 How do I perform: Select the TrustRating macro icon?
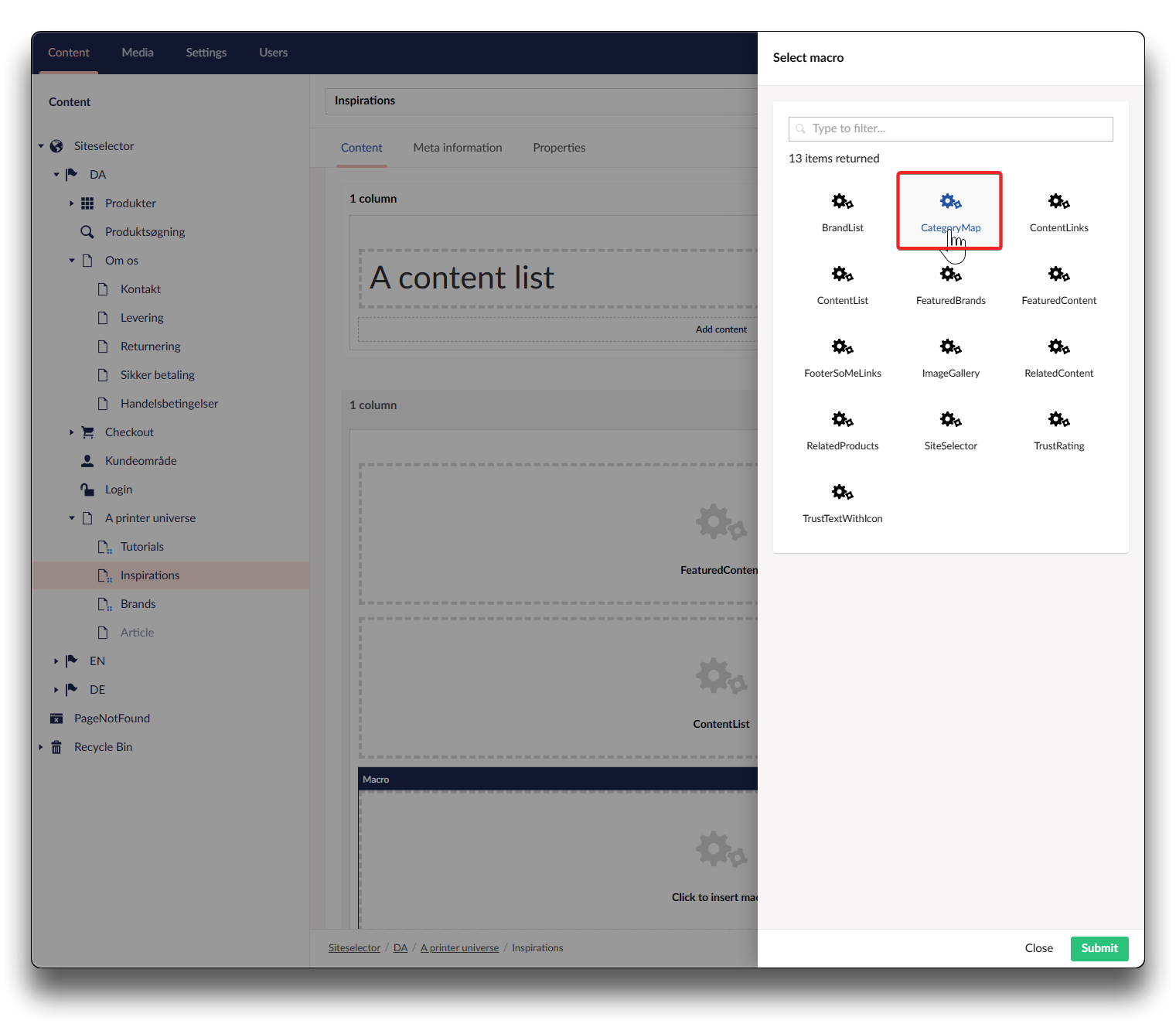click(x=1058, y=420)
